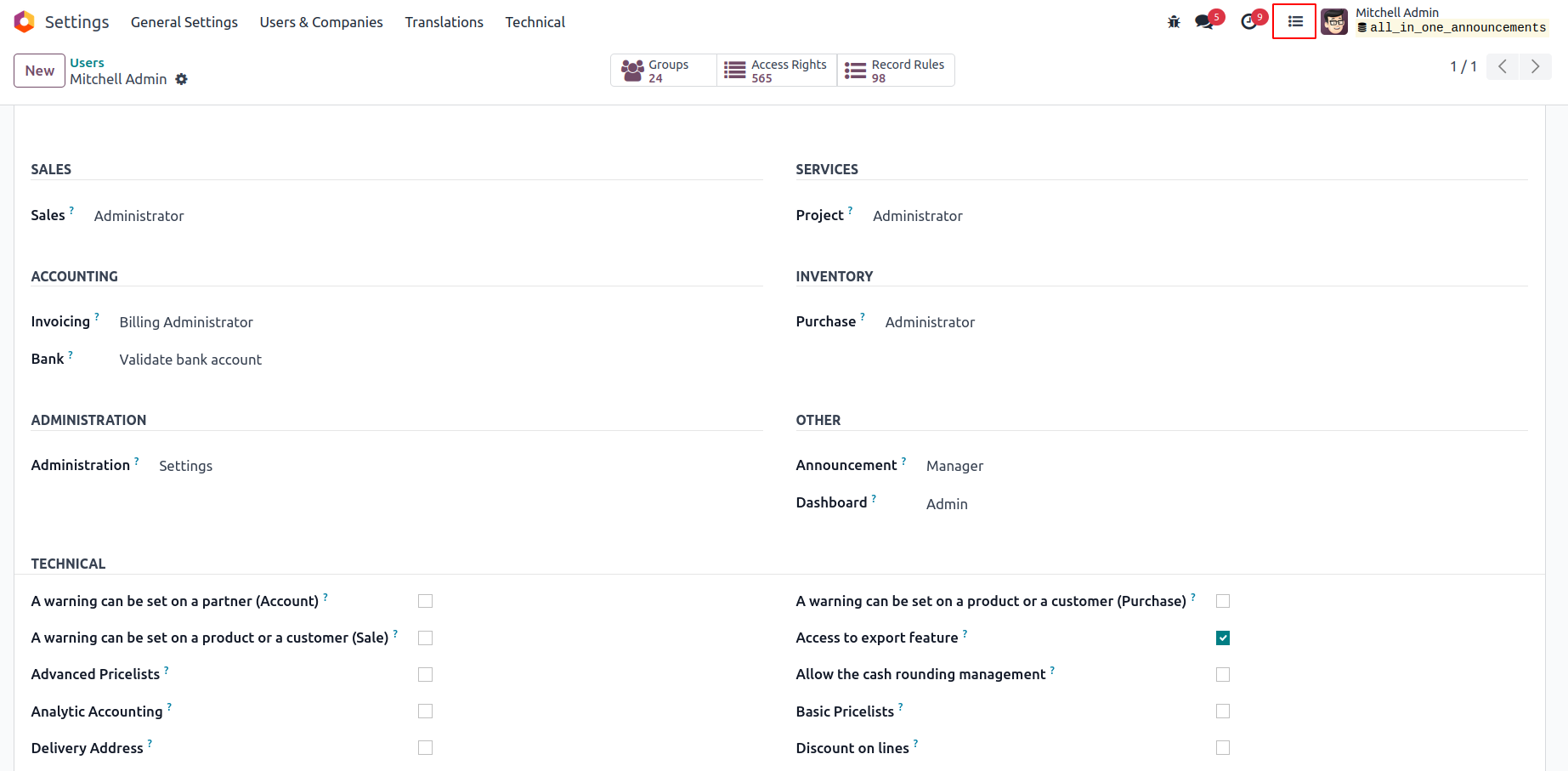Screen dimensions: 1568x771
Task: Open the Sales role dropdown showing Administrator
Action: pyautogui.click(x=139, y=216)
